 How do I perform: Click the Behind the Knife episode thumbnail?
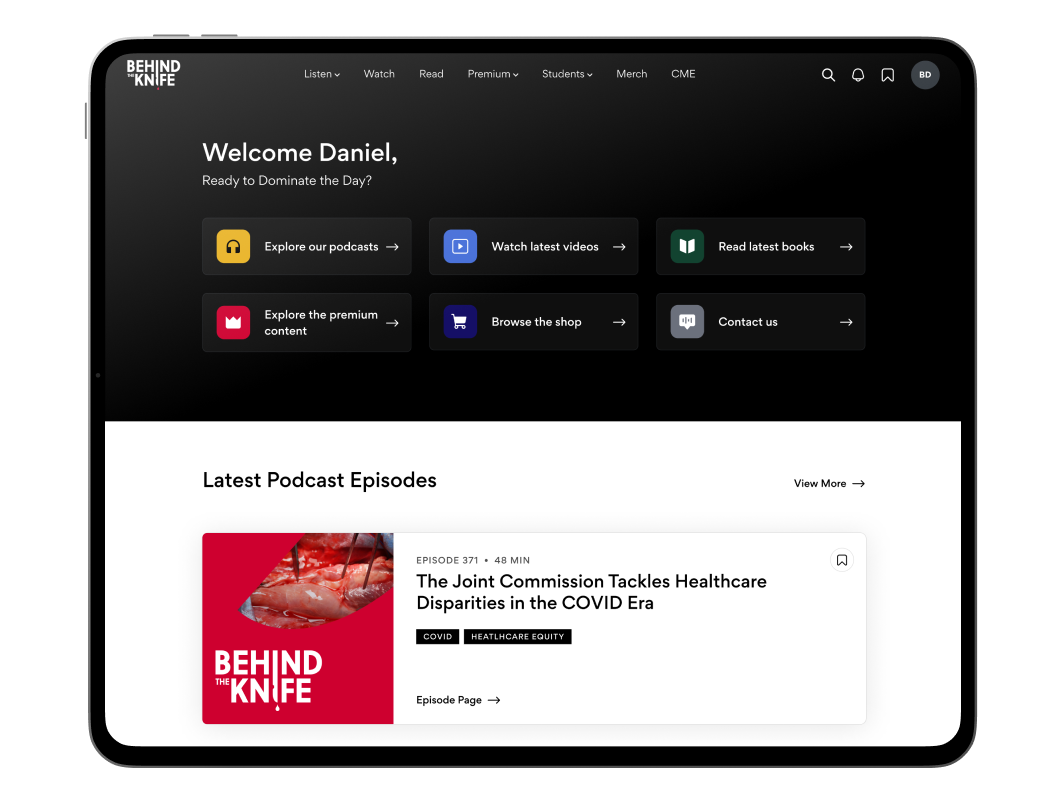pos(298,628)
